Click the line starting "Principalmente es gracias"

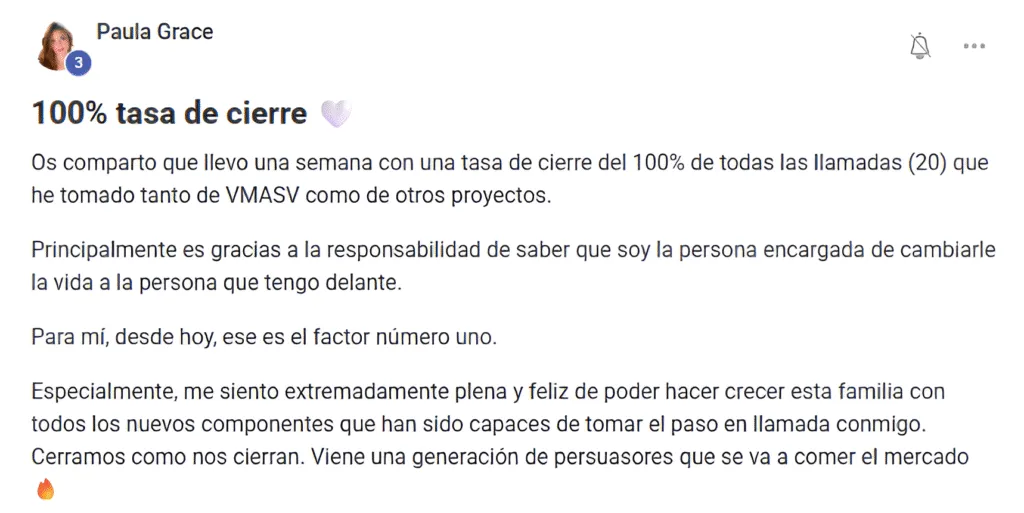(x=513, y=250)
